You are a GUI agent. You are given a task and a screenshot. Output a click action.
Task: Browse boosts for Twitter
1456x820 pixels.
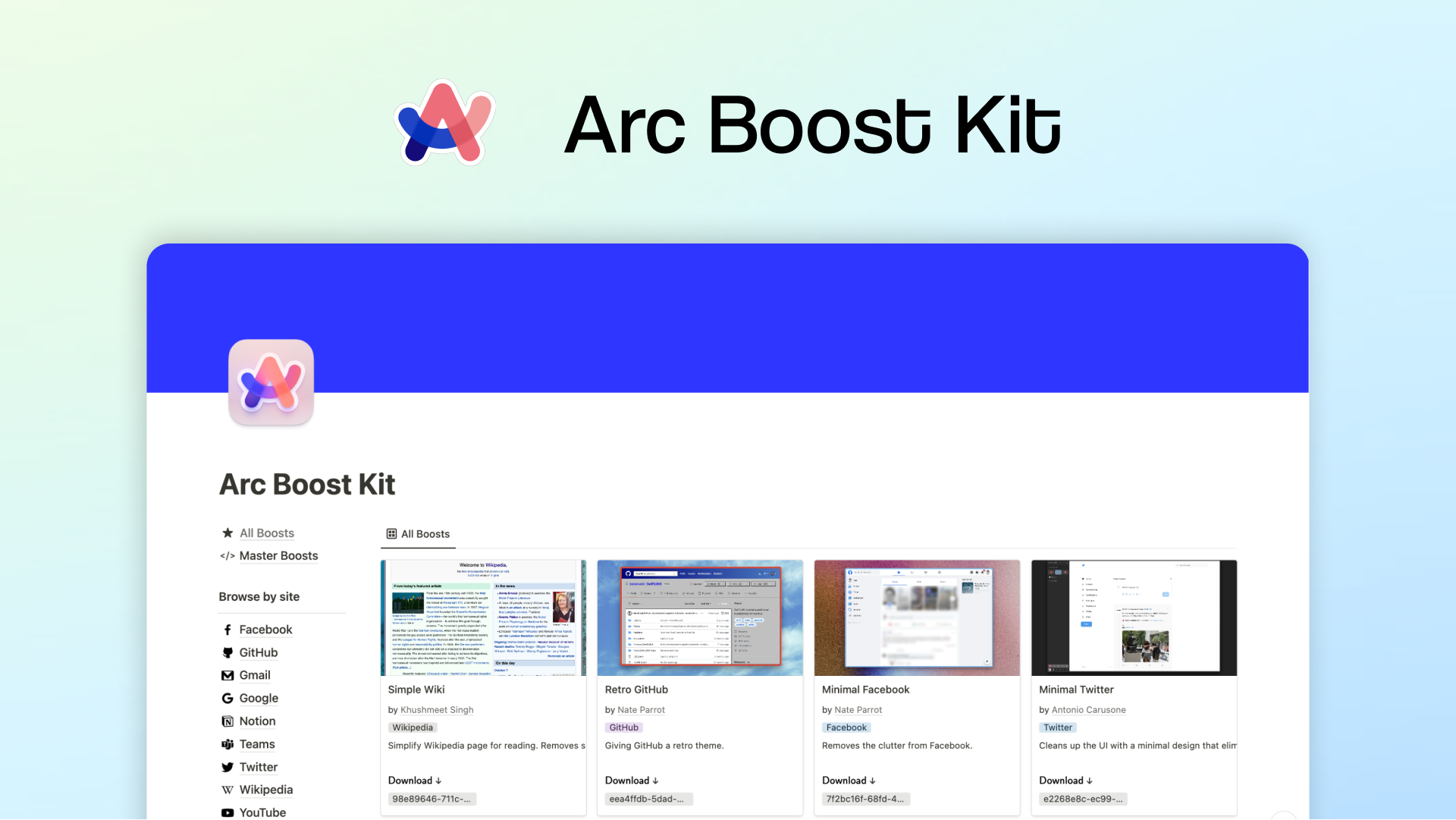pos(259,767)
